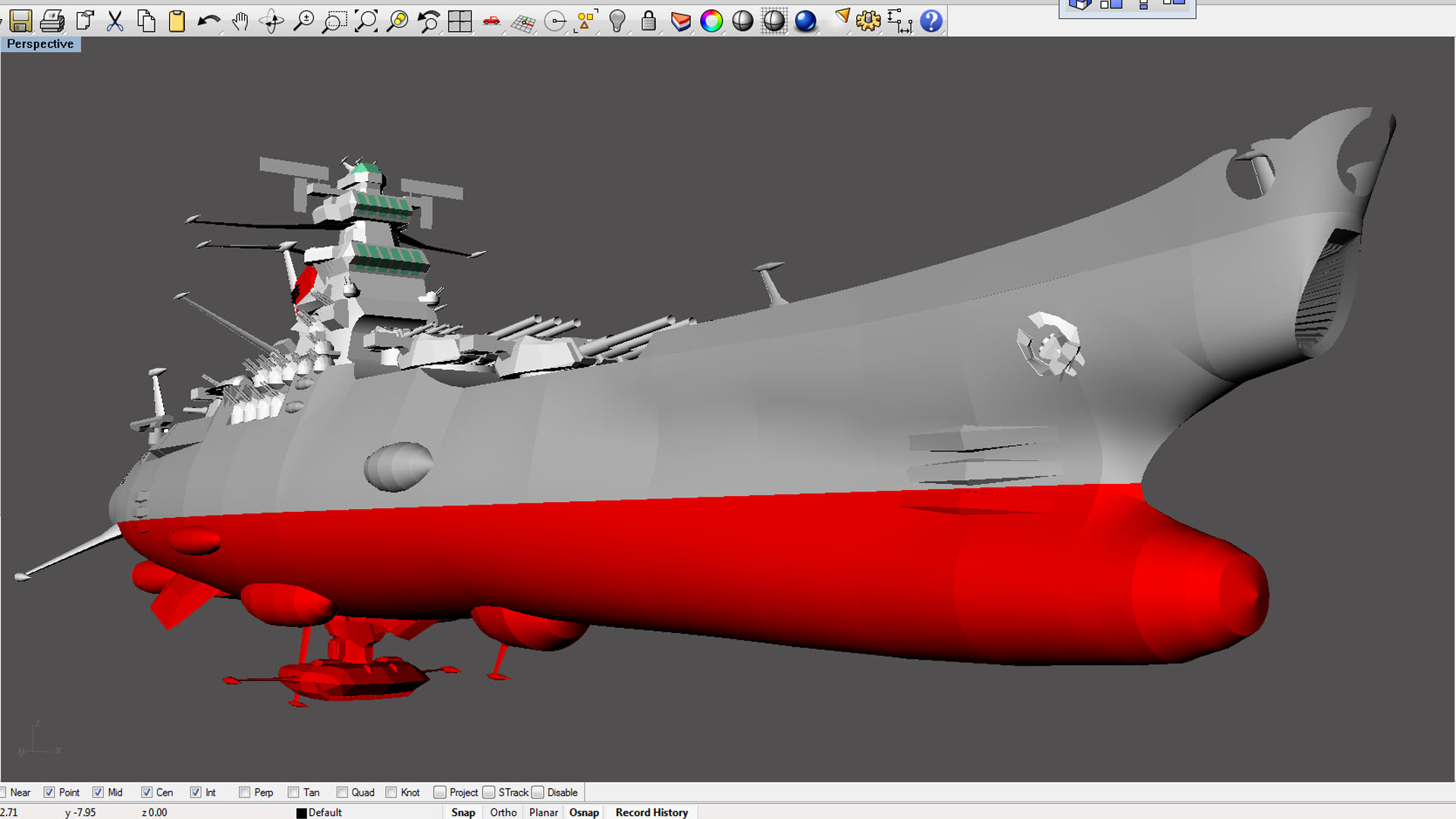Click the floating toolbar blue cube icon

point(1079,5)
